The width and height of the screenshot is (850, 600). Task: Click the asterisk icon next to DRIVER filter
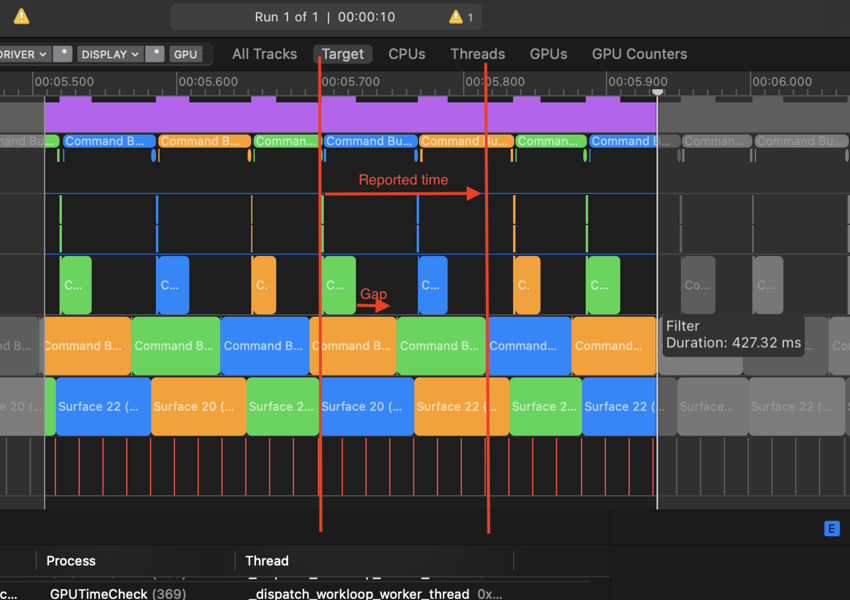pyautogui.click(x=61, y=54)
